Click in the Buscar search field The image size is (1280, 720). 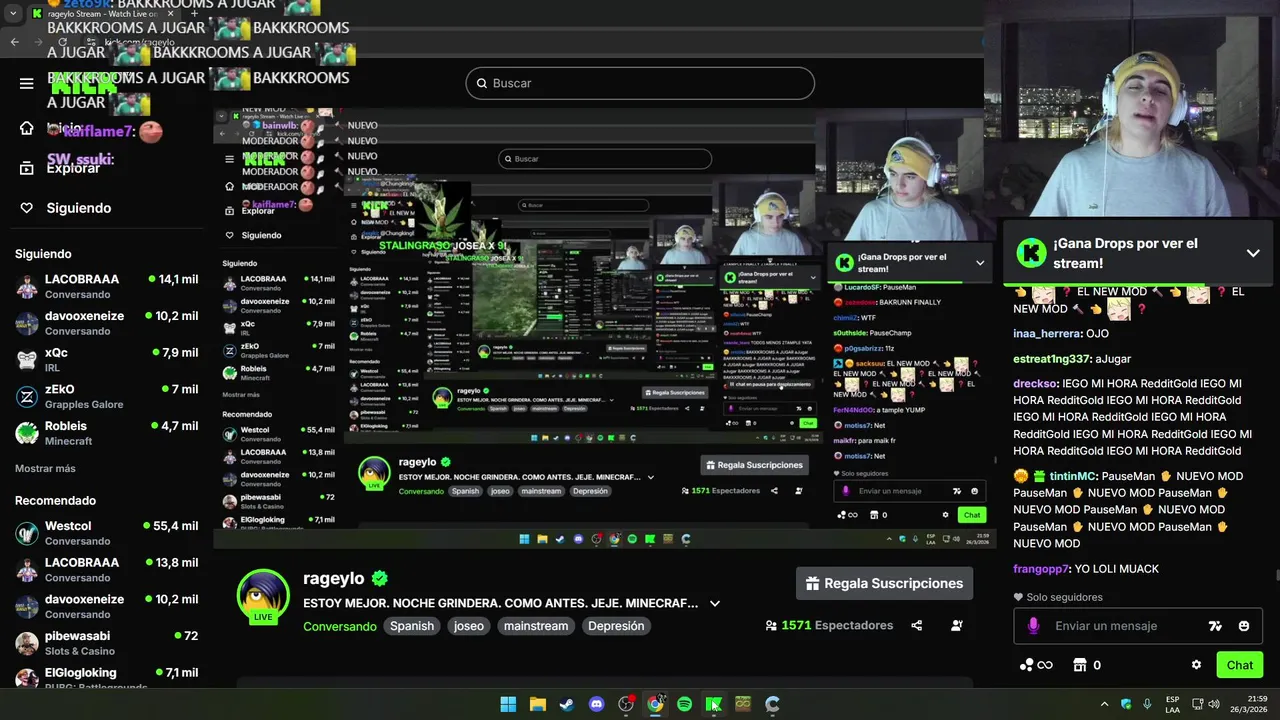click(x=640, y=83)
